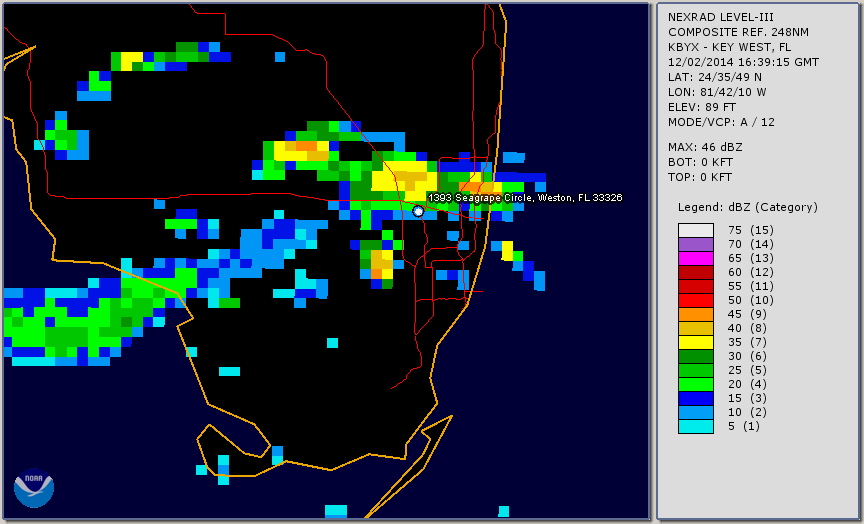This screenshot has height=524, width=864.
Task: Click the TOP: 0 KFT reading
Action: tap(700, 177)
